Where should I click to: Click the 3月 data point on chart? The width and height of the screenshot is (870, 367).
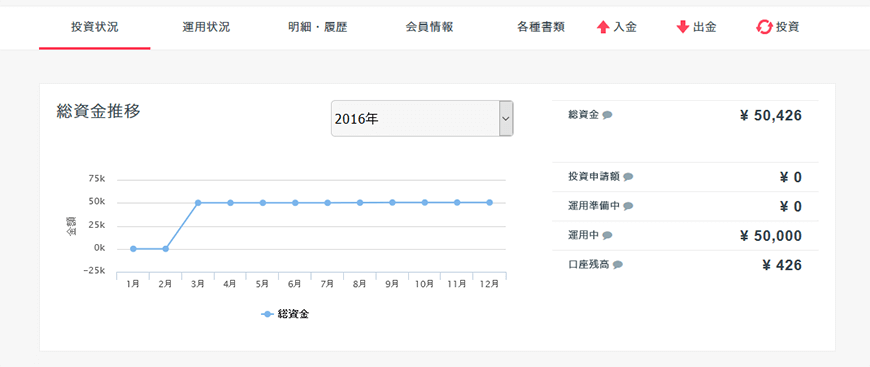[x=198, y=203]
